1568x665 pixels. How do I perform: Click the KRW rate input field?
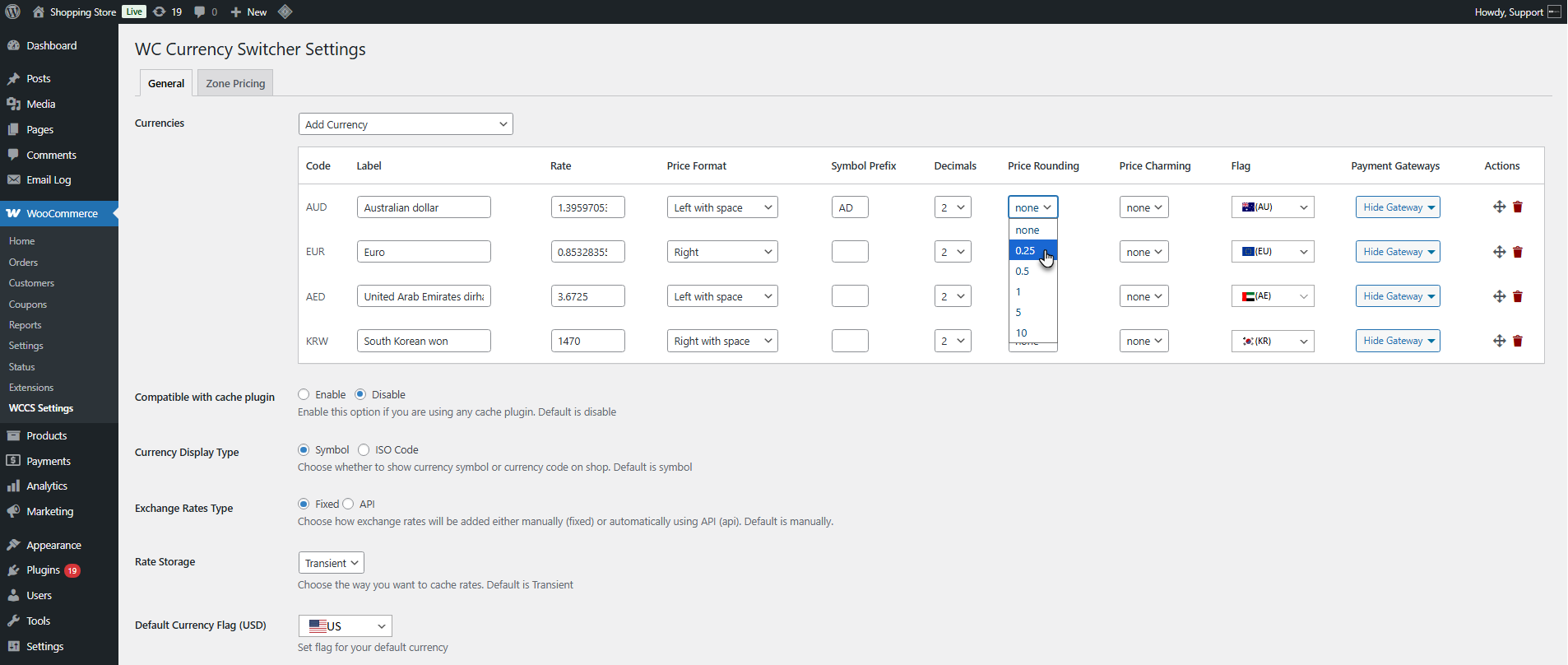[587, 341]
